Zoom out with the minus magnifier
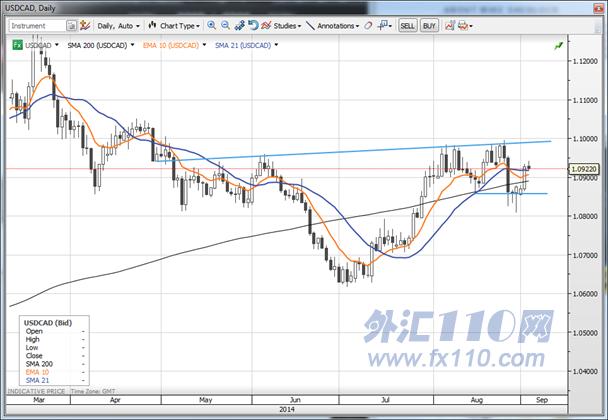Image resolution: width=608 pixels, height=420 pixels. pos(225,26)
